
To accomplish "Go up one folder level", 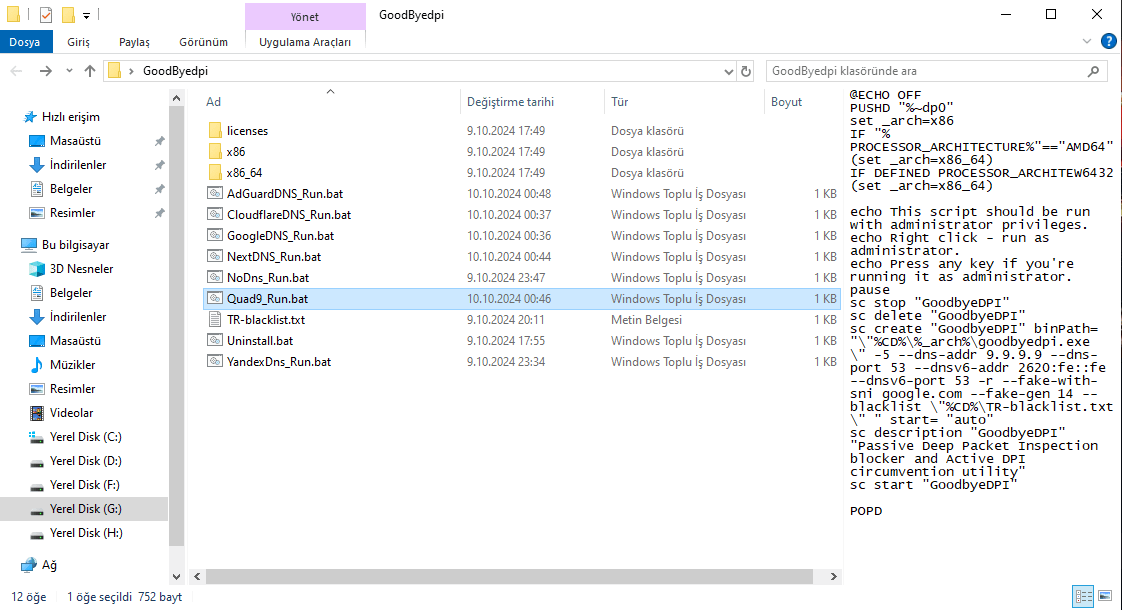I will (89, 71).
